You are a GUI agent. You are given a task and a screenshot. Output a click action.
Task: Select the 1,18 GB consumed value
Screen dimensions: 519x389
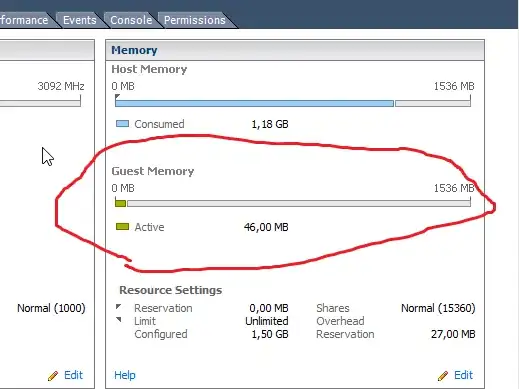pyautogui.click(x=270, y=124)
